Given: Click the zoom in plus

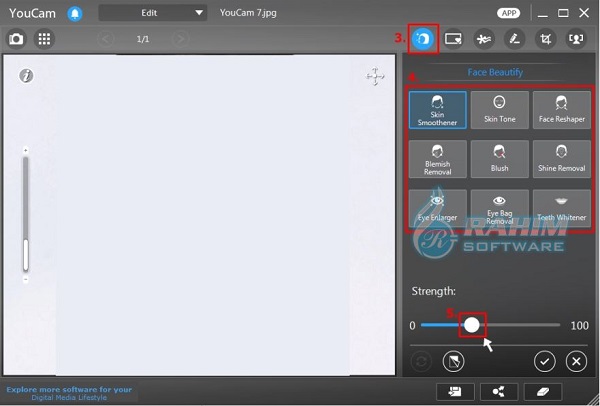Looking at the screenshot, I should 26,150.
